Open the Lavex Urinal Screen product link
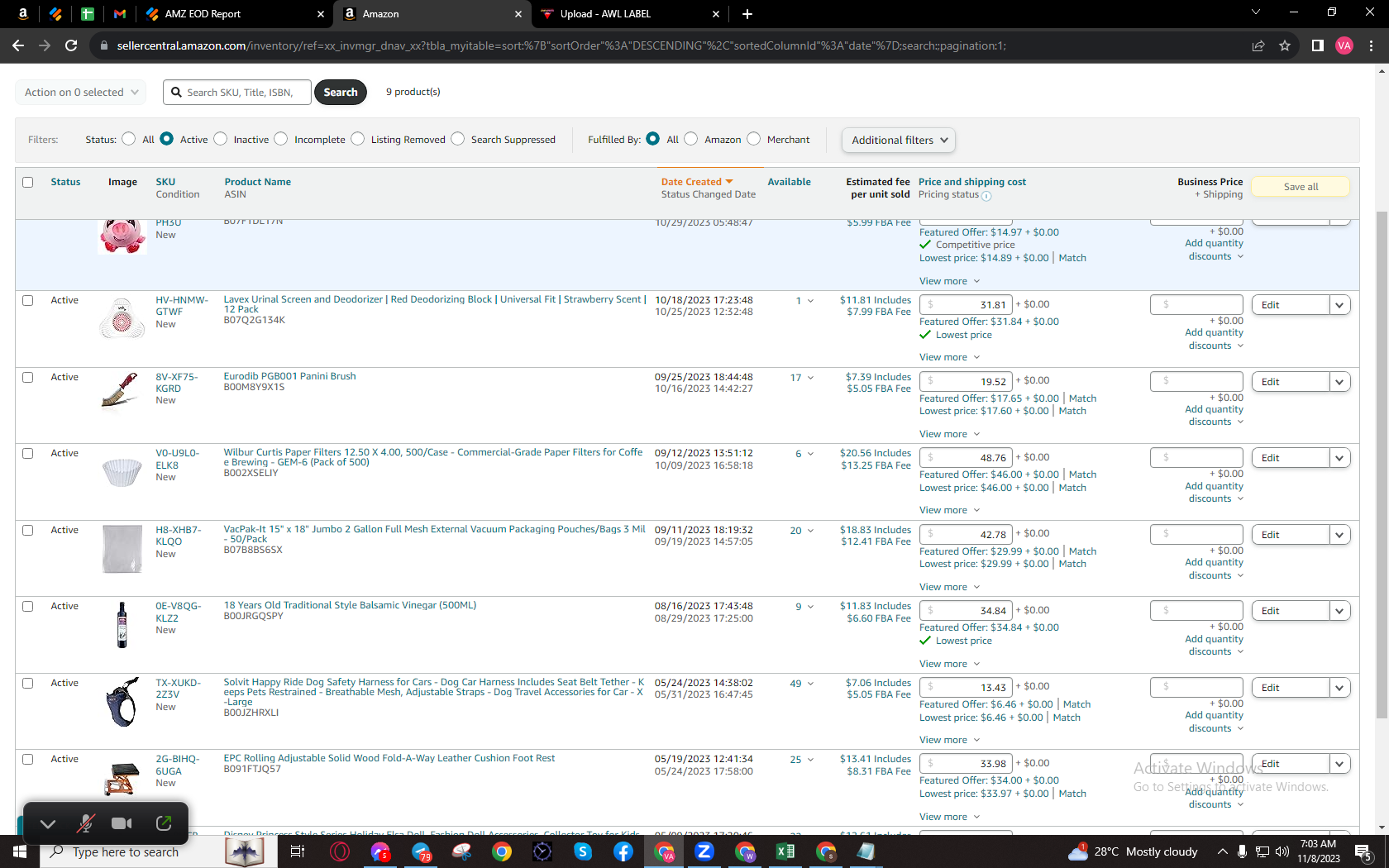This screenshot has height=868, width=1389. [x=435, y=304]
